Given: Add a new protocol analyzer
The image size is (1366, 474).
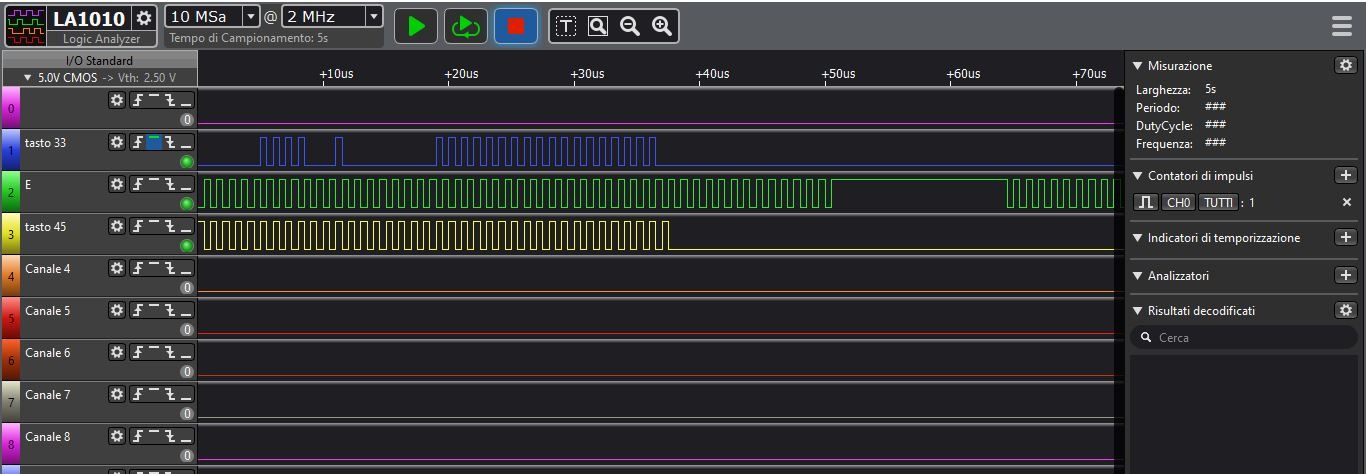Looking at the screenshot, I should 1345,275.
